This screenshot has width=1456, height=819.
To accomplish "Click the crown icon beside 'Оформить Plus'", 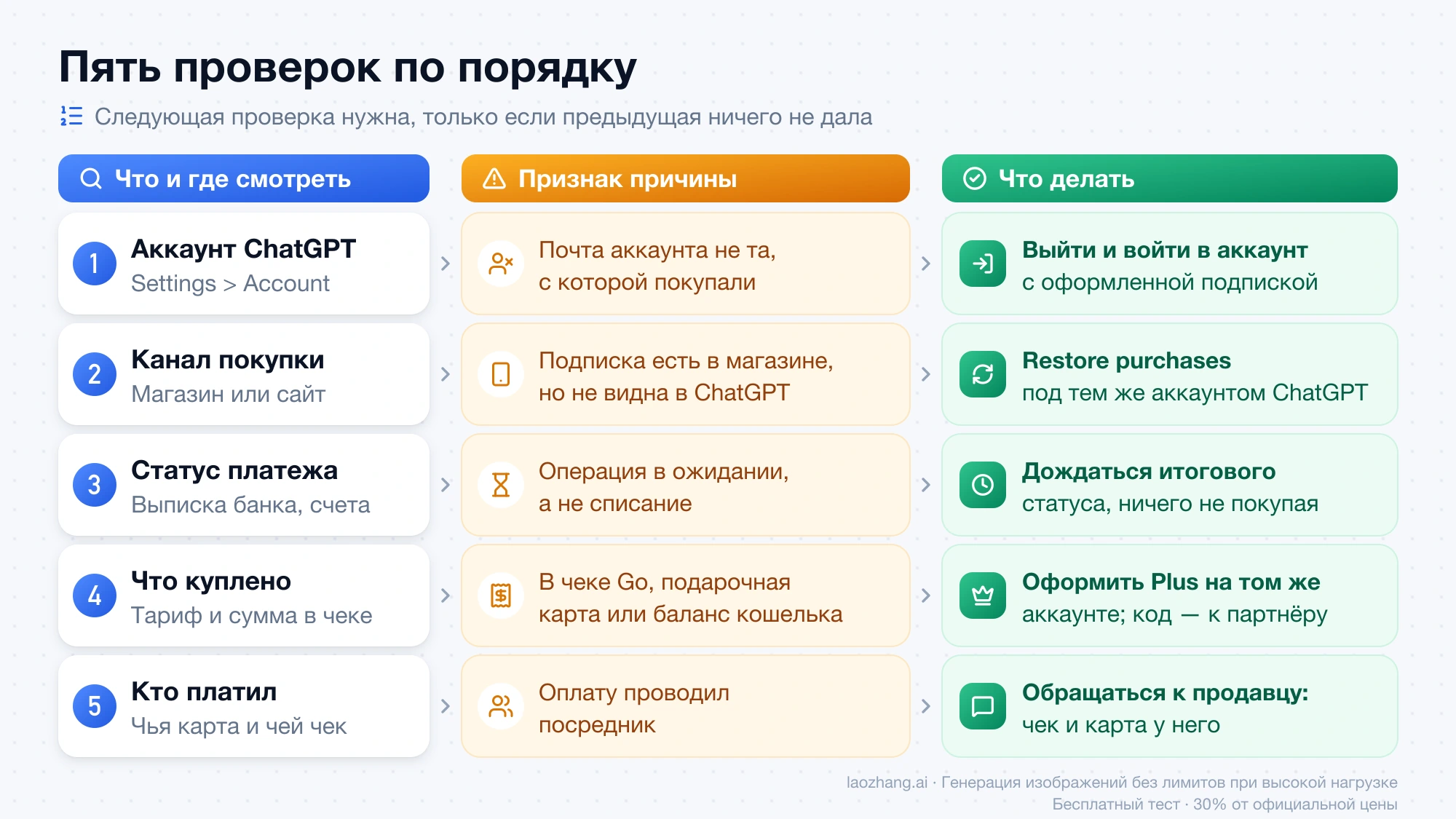I will click(x=983, y=596).
